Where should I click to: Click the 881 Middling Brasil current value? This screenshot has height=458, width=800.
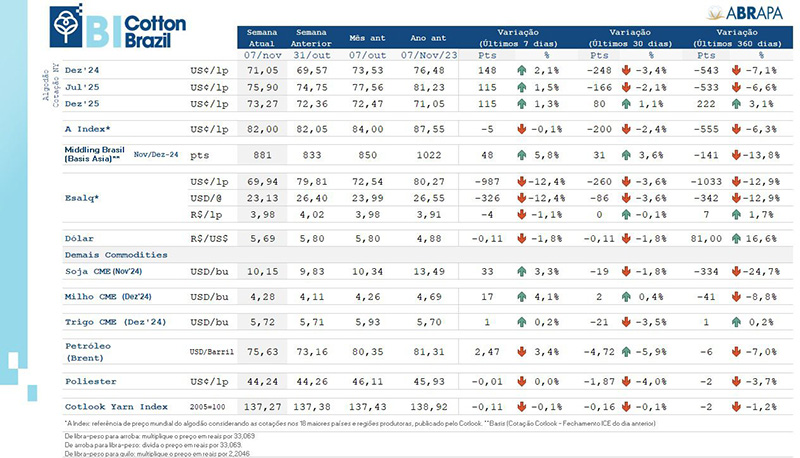[x=262, y=155]
